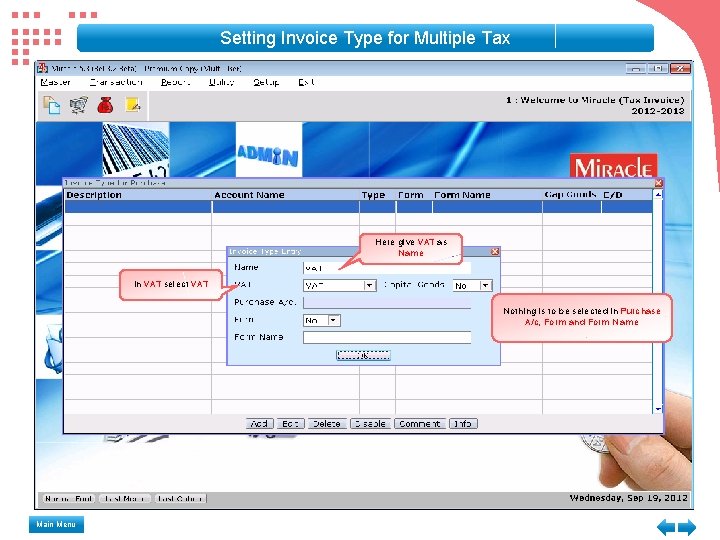Click the Info button
The image size is (720, 540).
[x=463, y=423]
